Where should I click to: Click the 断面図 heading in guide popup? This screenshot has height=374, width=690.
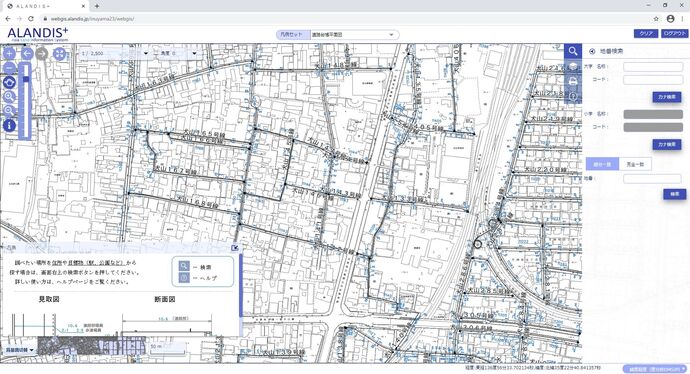point(165,299)
